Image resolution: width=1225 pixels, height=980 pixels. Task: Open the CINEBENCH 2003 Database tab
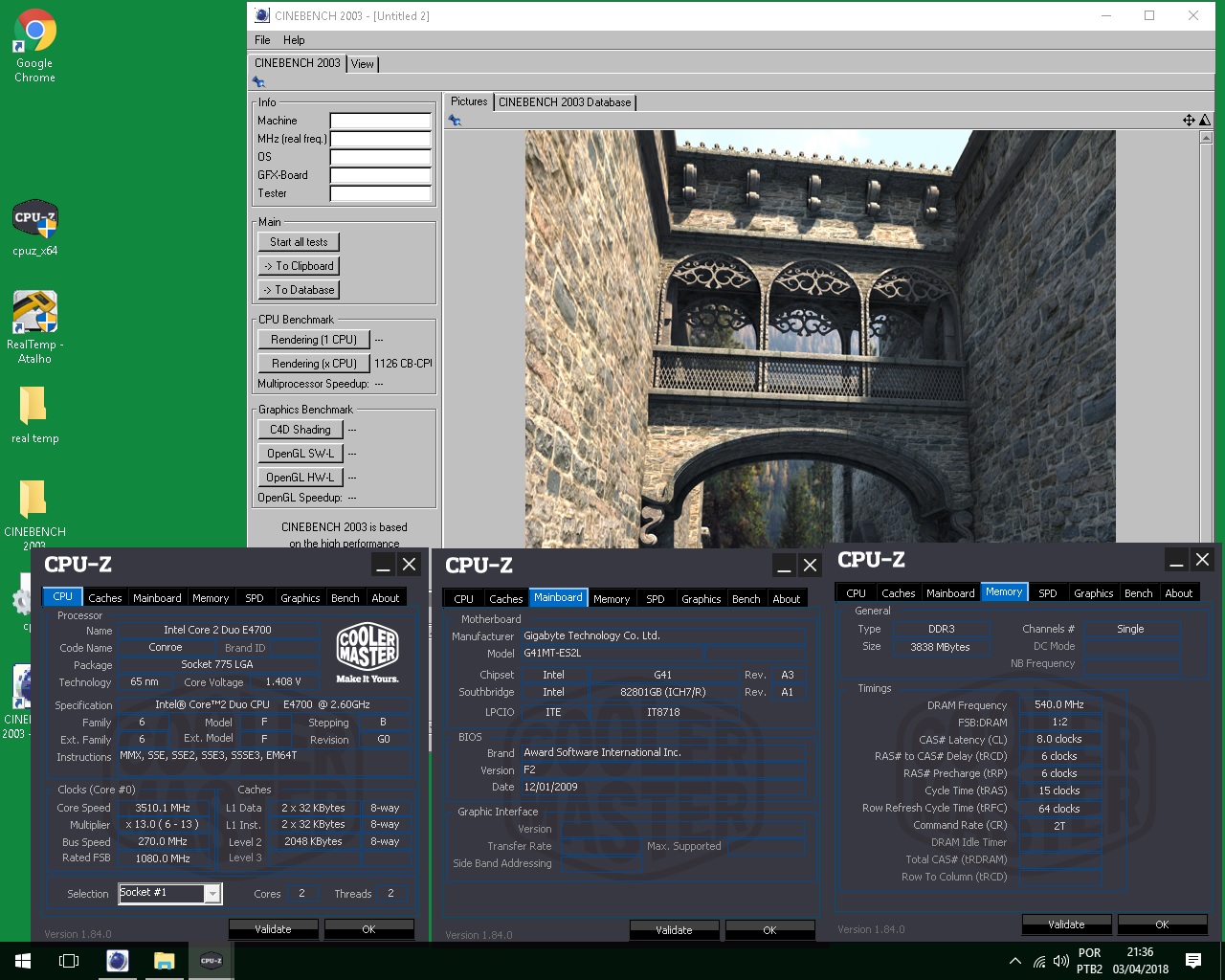[x=565, y=102]
